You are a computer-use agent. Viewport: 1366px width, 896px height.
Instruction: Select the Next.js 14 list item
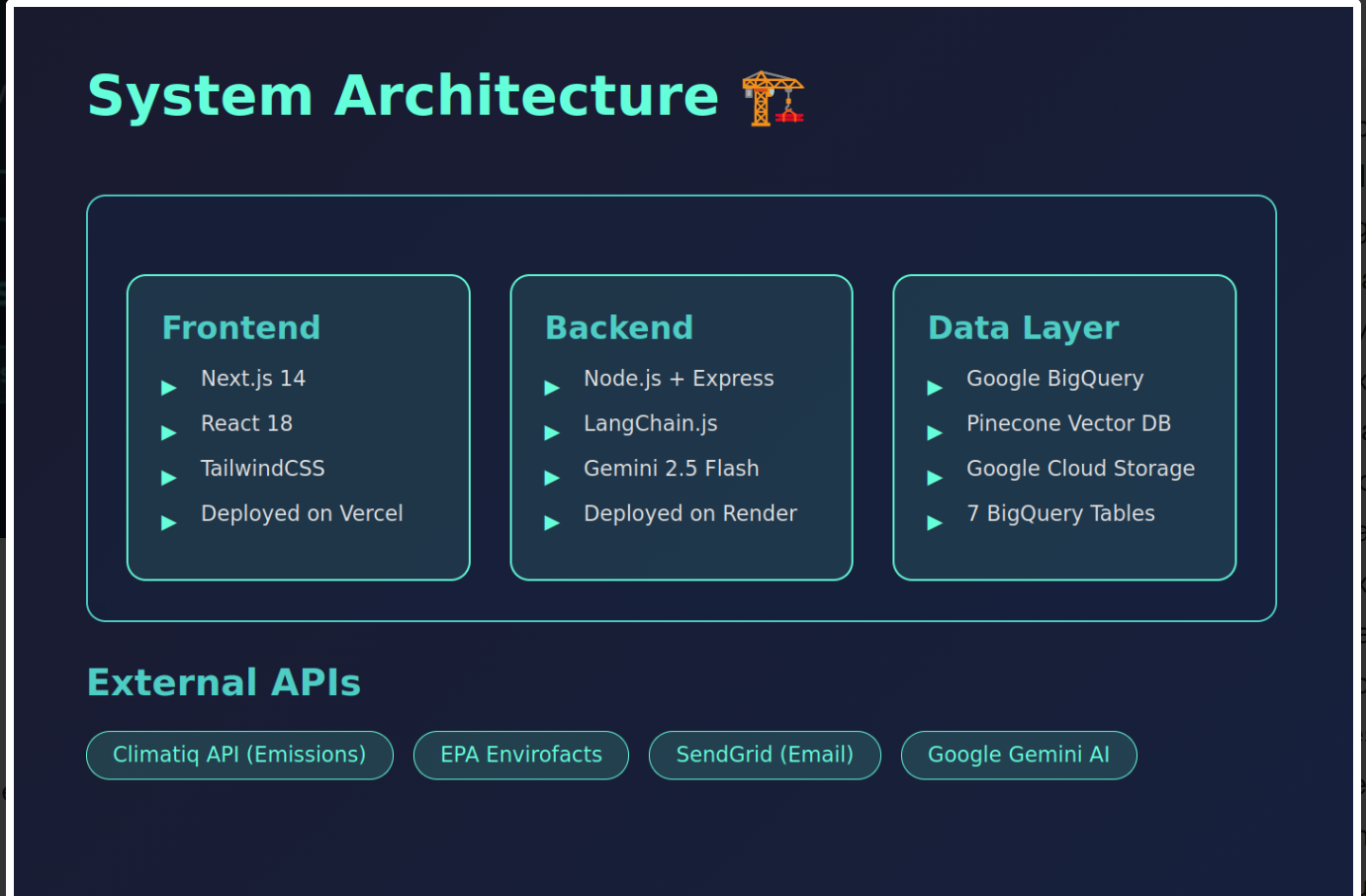pos(253,379)
